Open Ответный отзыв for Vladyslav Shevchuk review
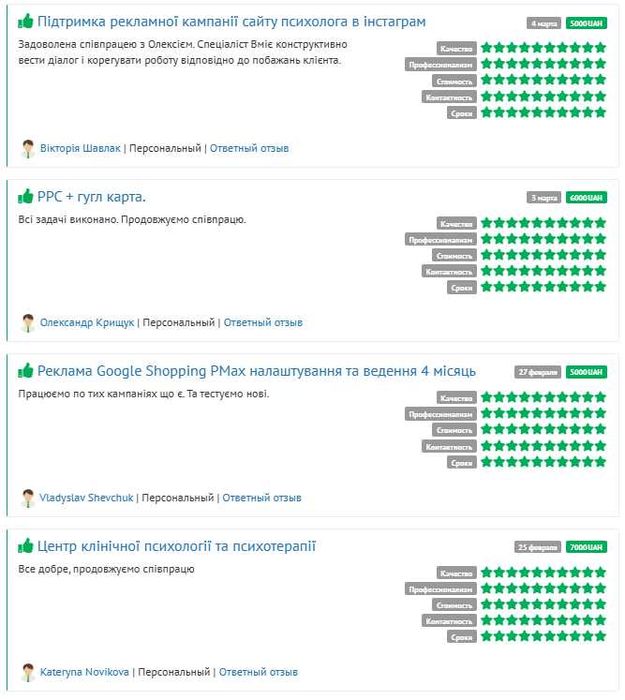 tap(262, 498)
